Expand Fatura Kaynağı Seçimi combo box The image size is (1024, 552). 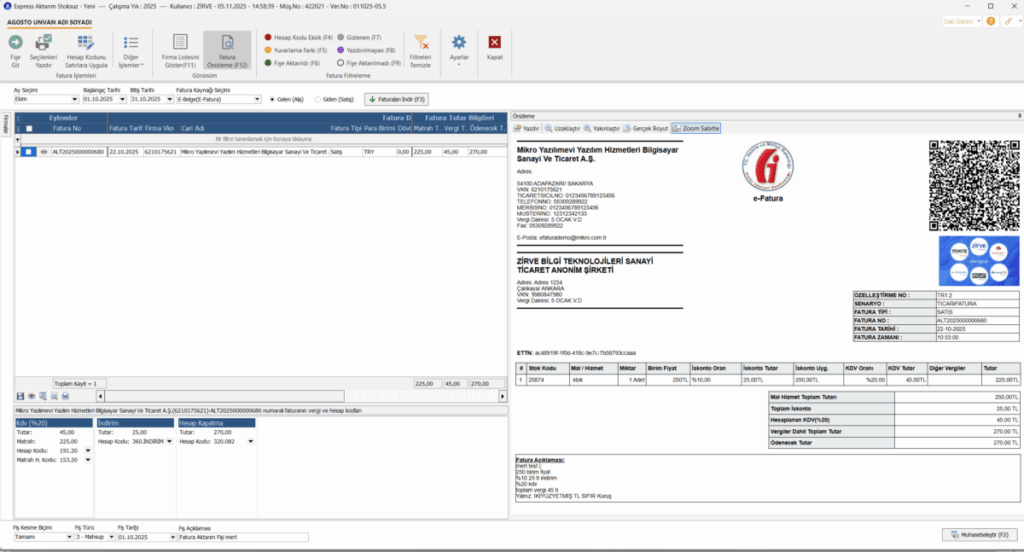pos(219,99)
